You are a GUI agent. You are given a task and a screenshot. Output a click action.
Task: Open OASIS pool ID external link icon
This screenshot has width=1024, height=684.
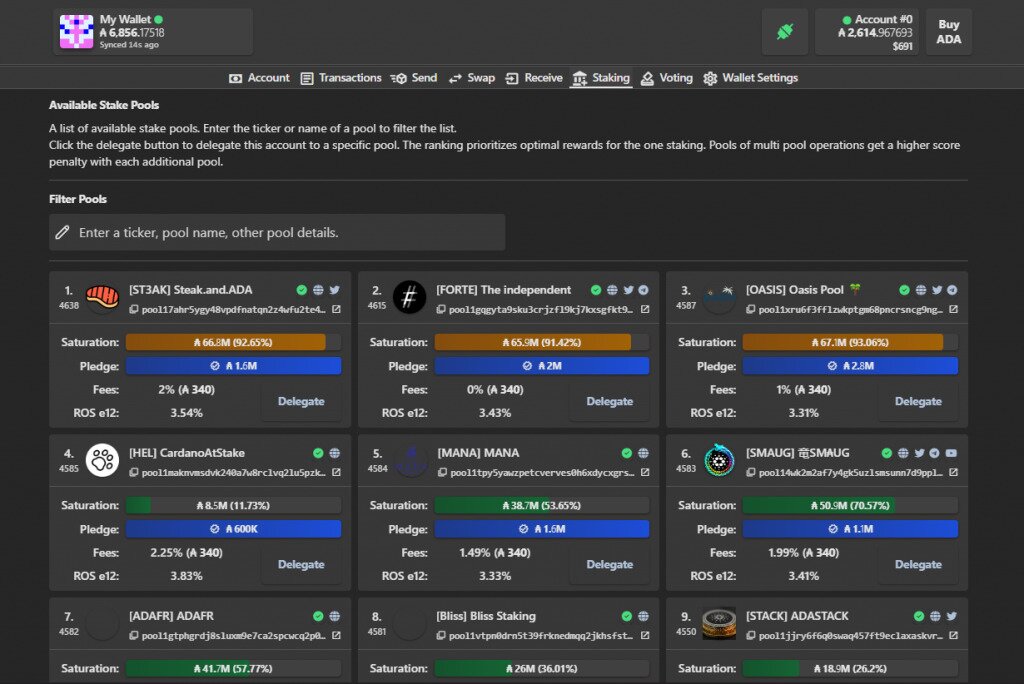[x=953, y=310]
